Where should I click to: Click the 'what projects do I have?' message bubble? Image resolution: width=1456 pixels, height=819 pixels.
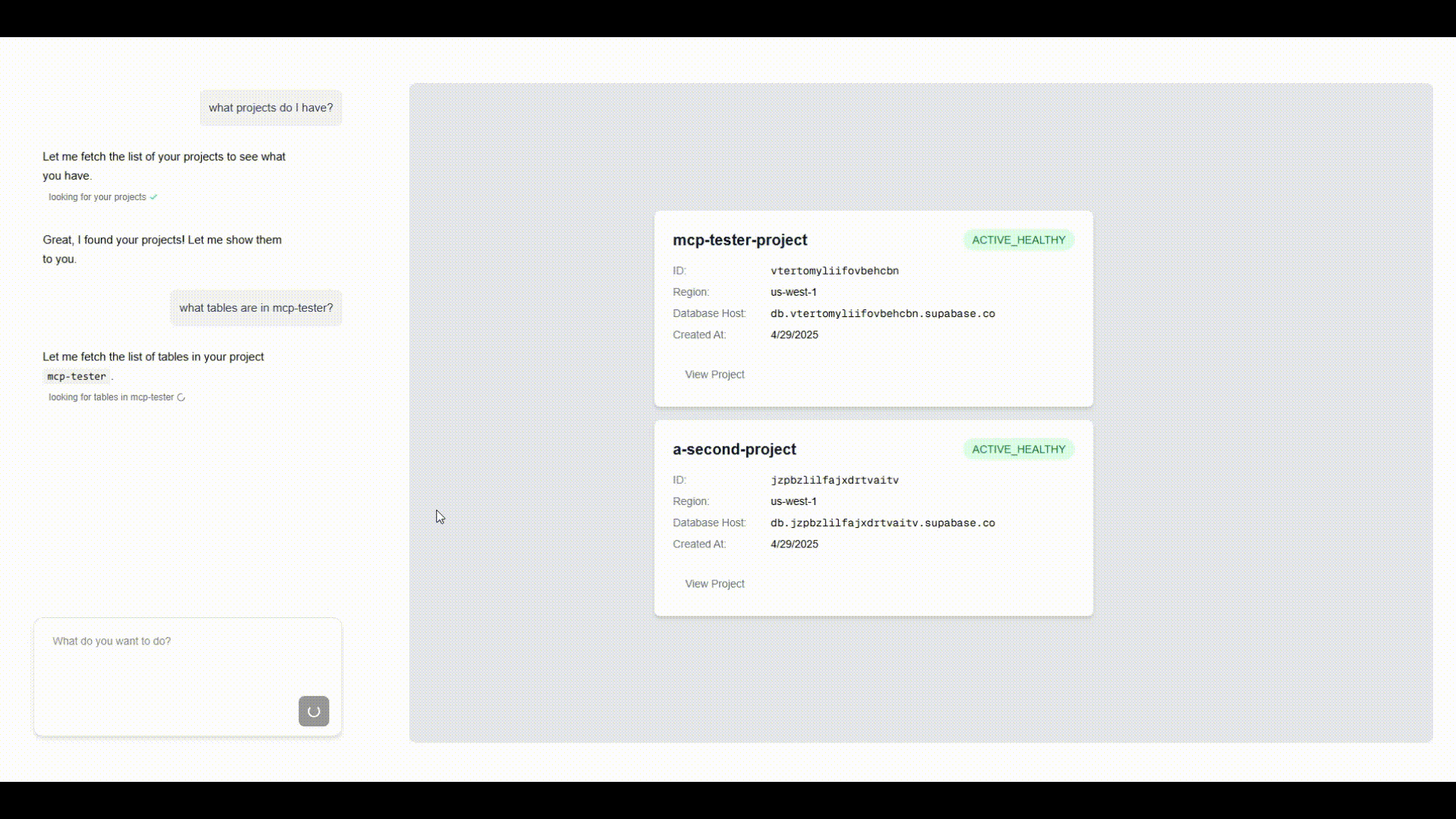[271, 108]
